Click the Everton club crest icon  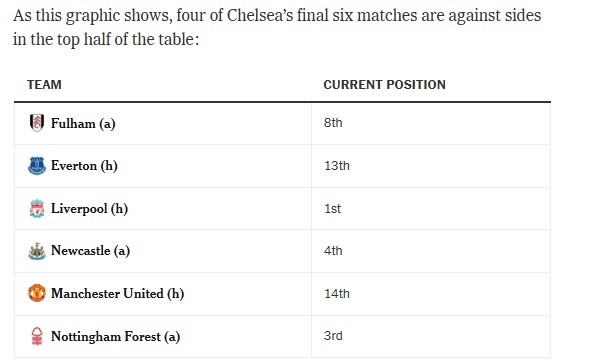pos(37,166)
